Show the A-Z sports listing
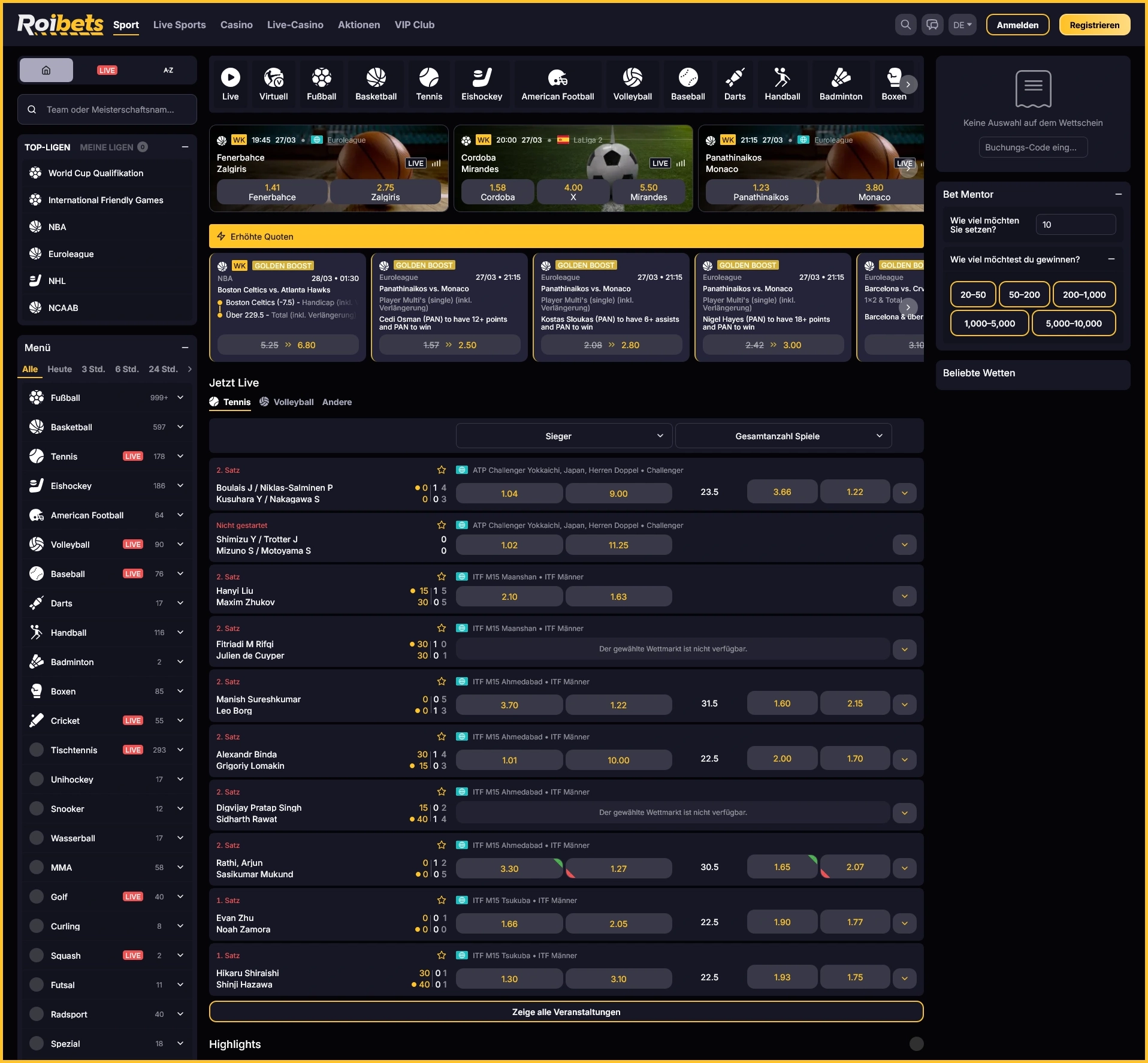Viewport: 1148px width, 1063px height. [168, 70]
